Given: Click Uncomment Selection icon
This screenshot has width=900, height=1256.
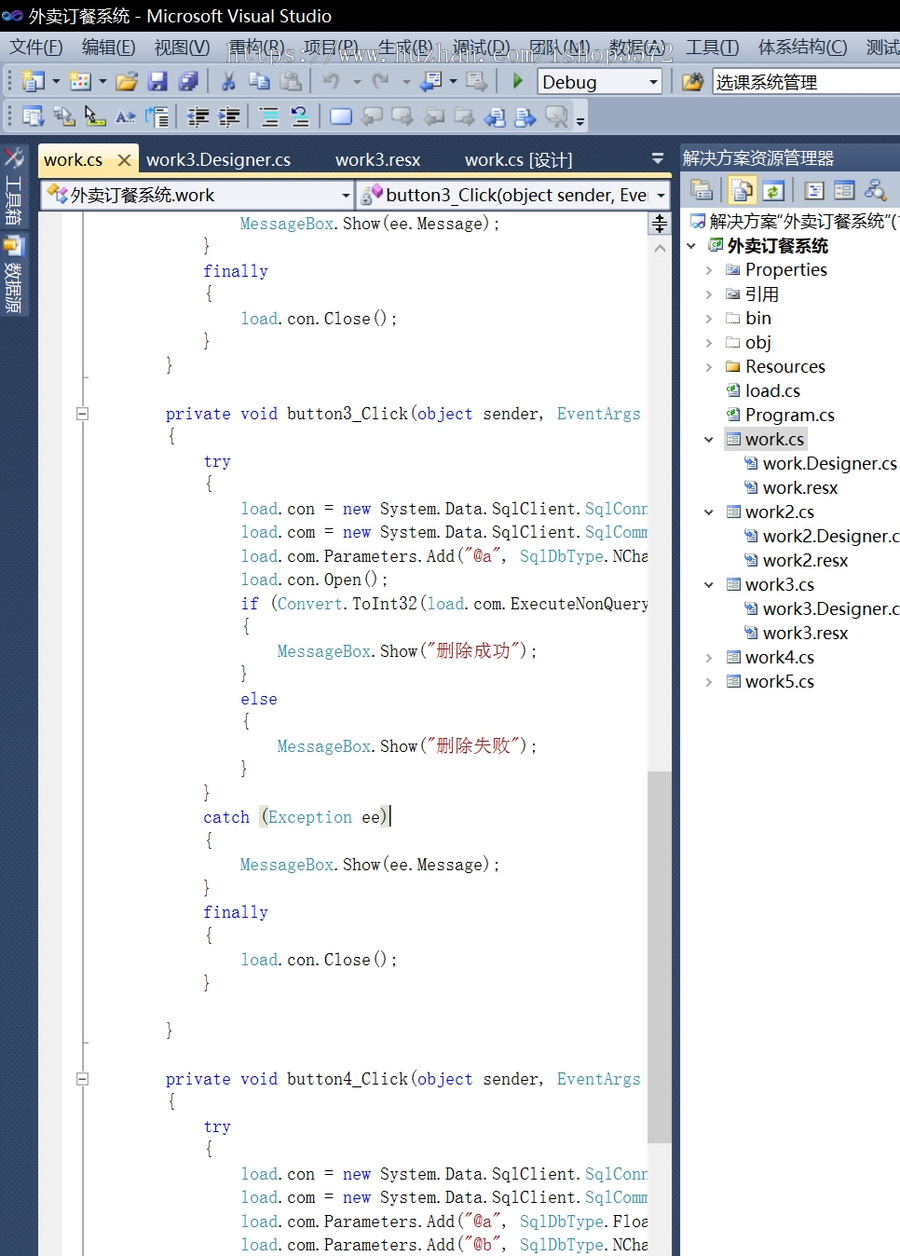Looking at the screenshot, I should [x=299, y=117].
